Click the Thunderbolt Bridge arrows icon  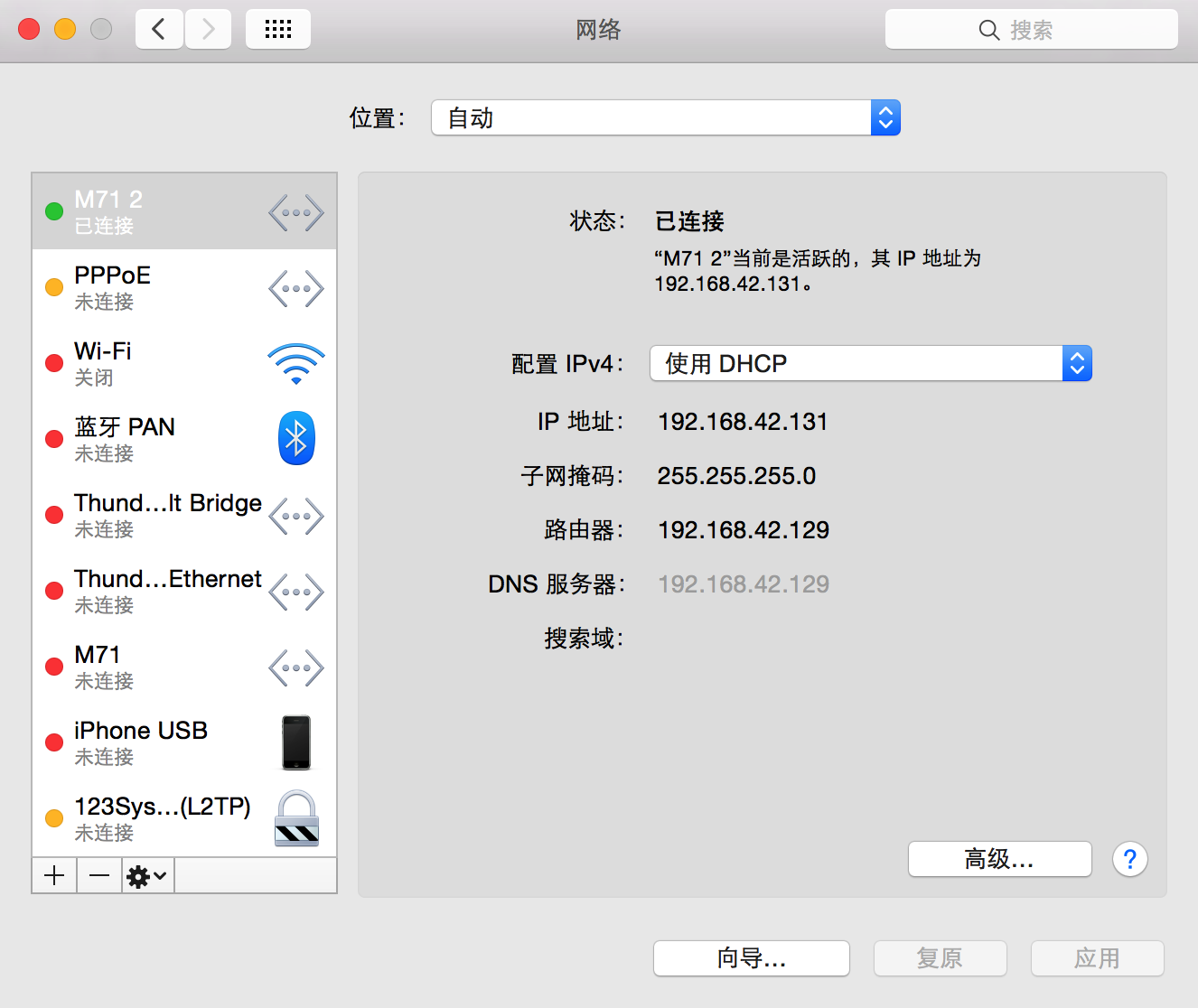click(295, 517)
